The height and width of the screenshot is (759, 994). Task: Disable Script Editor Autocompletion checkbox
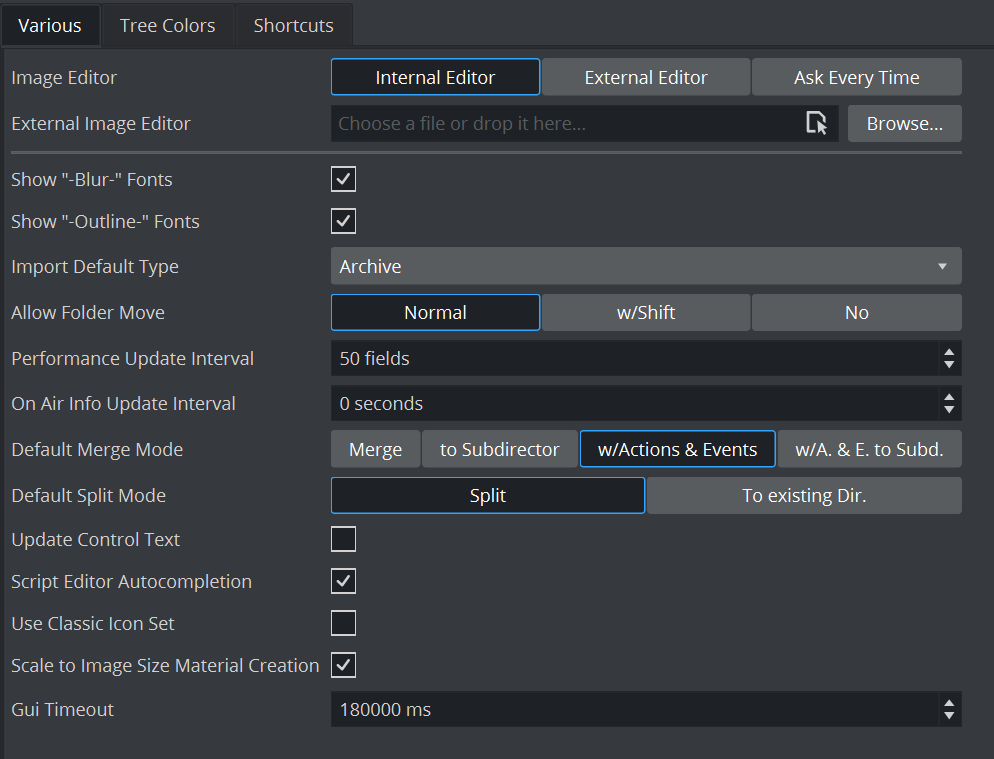click(343, 582)
